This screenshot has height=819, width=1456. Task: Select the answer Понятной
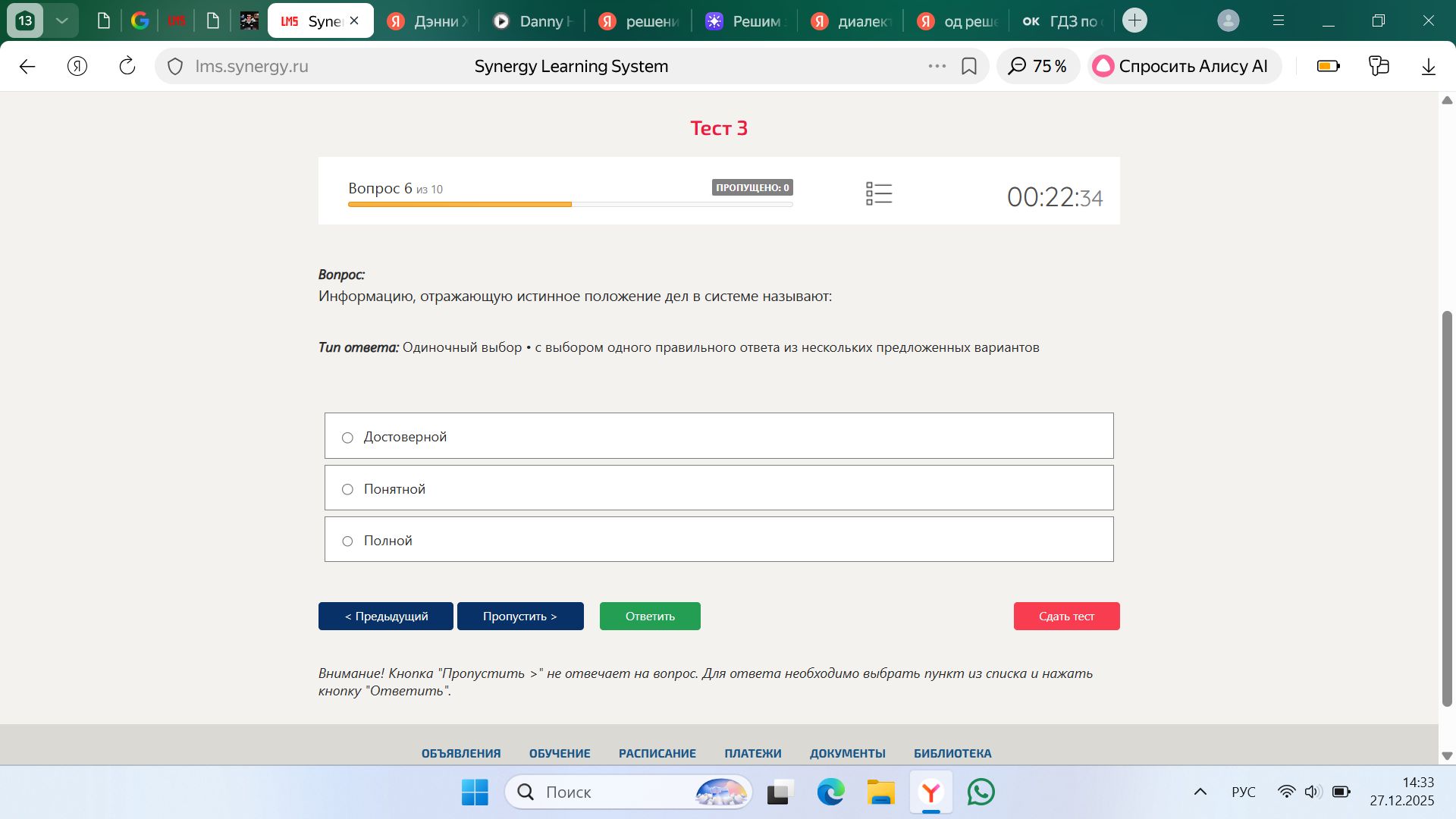tap(719, 488)
